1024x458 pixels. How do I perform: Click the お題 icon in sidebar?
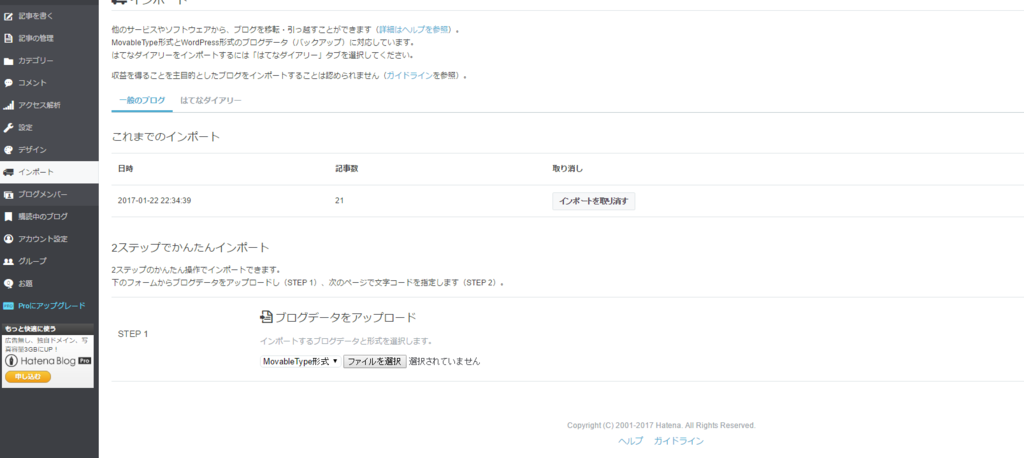tap(8, 284)
